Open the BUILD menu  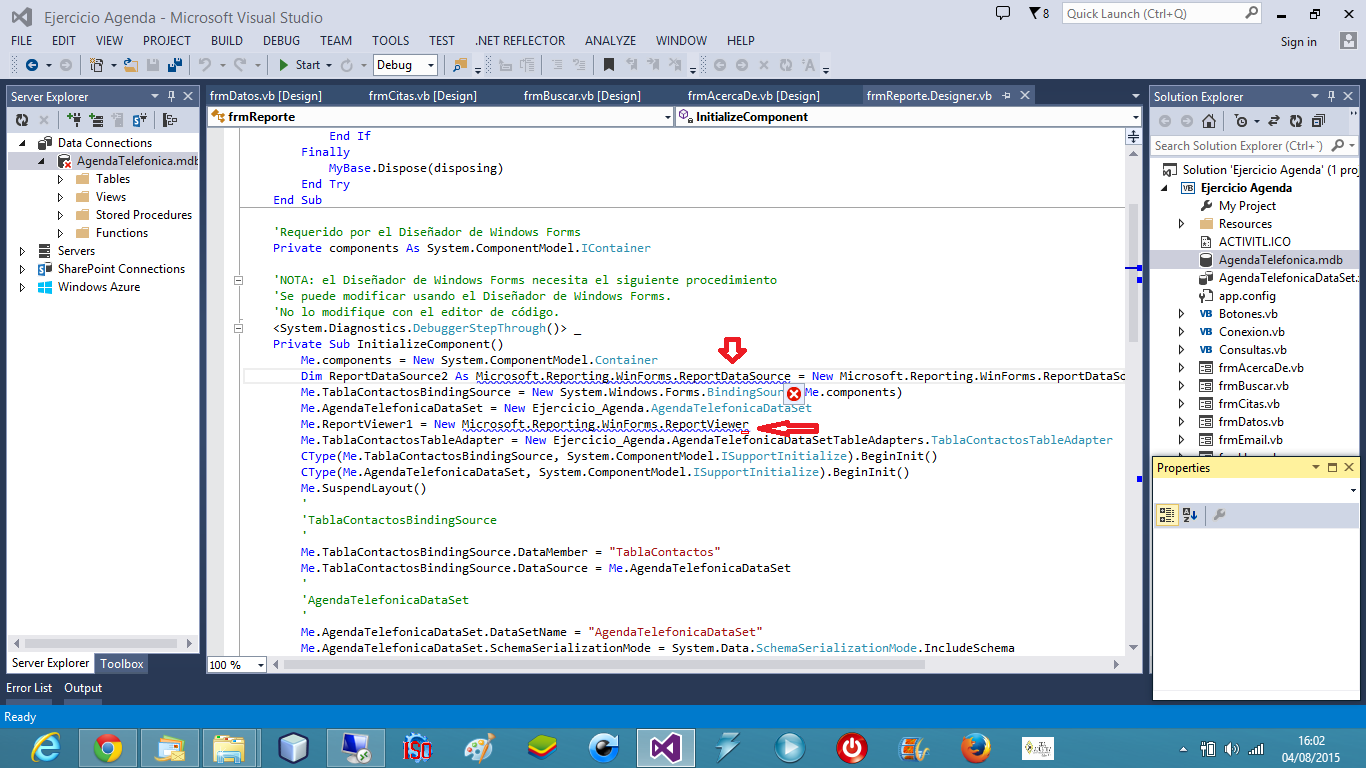pyautogui.click(x=227, y=41)
